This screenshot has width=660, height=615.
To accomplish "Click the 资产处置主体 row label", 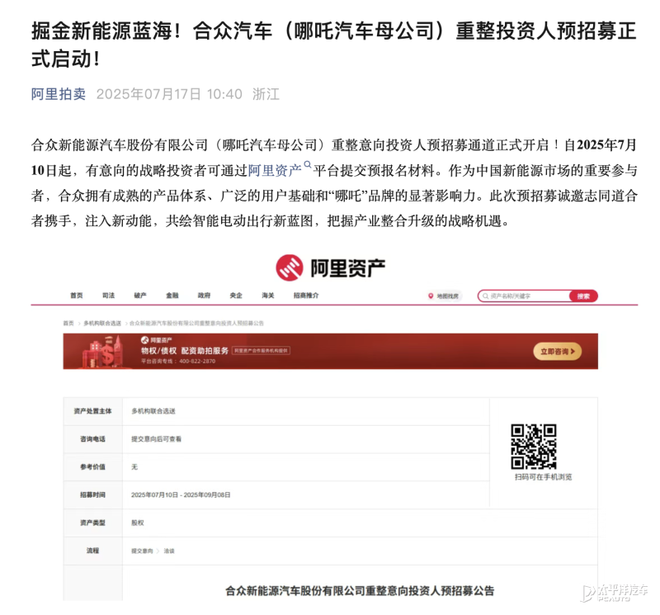I will [x=93, y=411].
